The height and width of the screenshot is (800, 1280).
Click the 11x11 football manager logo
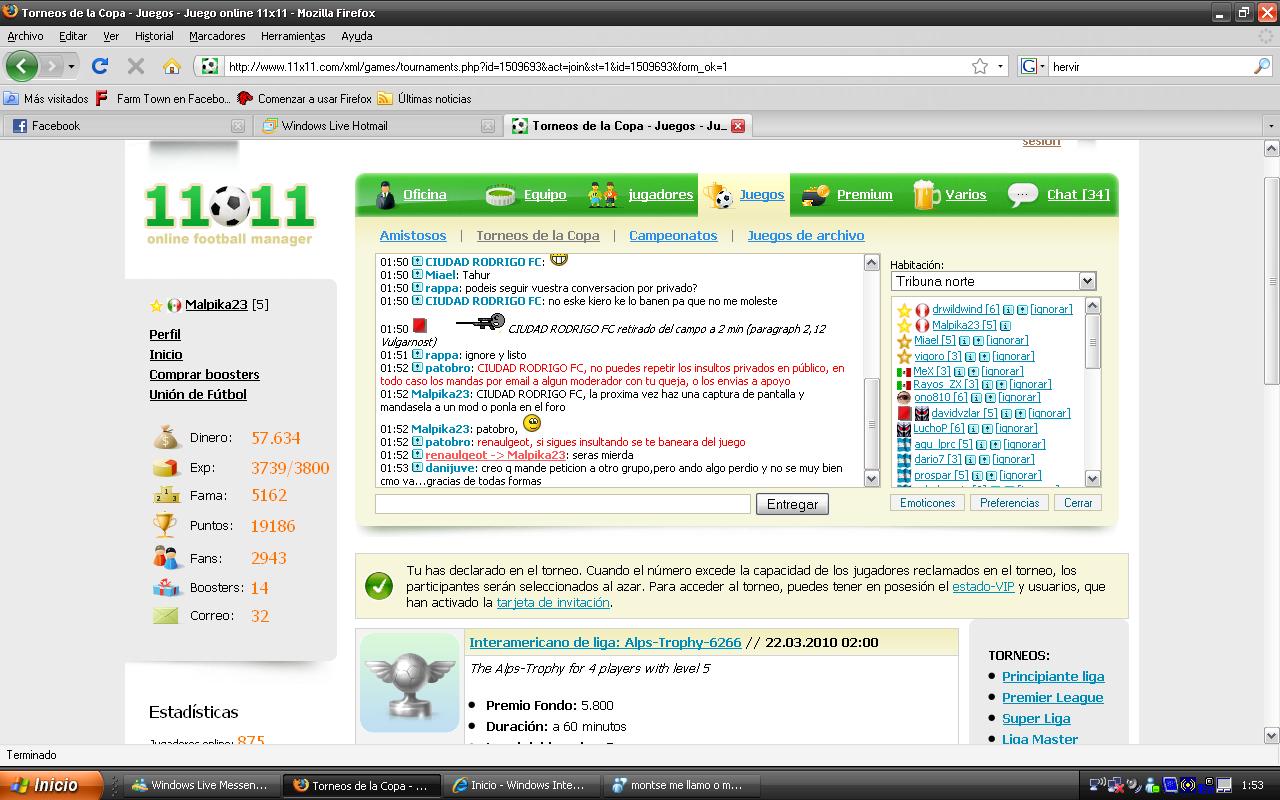coord(230,212)
